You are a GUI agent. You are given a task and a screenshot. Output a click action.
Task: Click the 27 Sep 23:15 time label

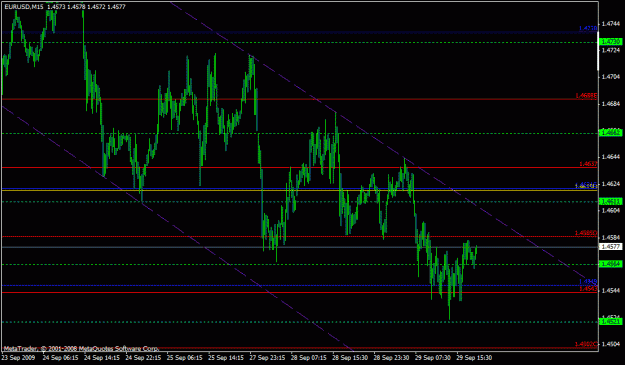[267, 358]
